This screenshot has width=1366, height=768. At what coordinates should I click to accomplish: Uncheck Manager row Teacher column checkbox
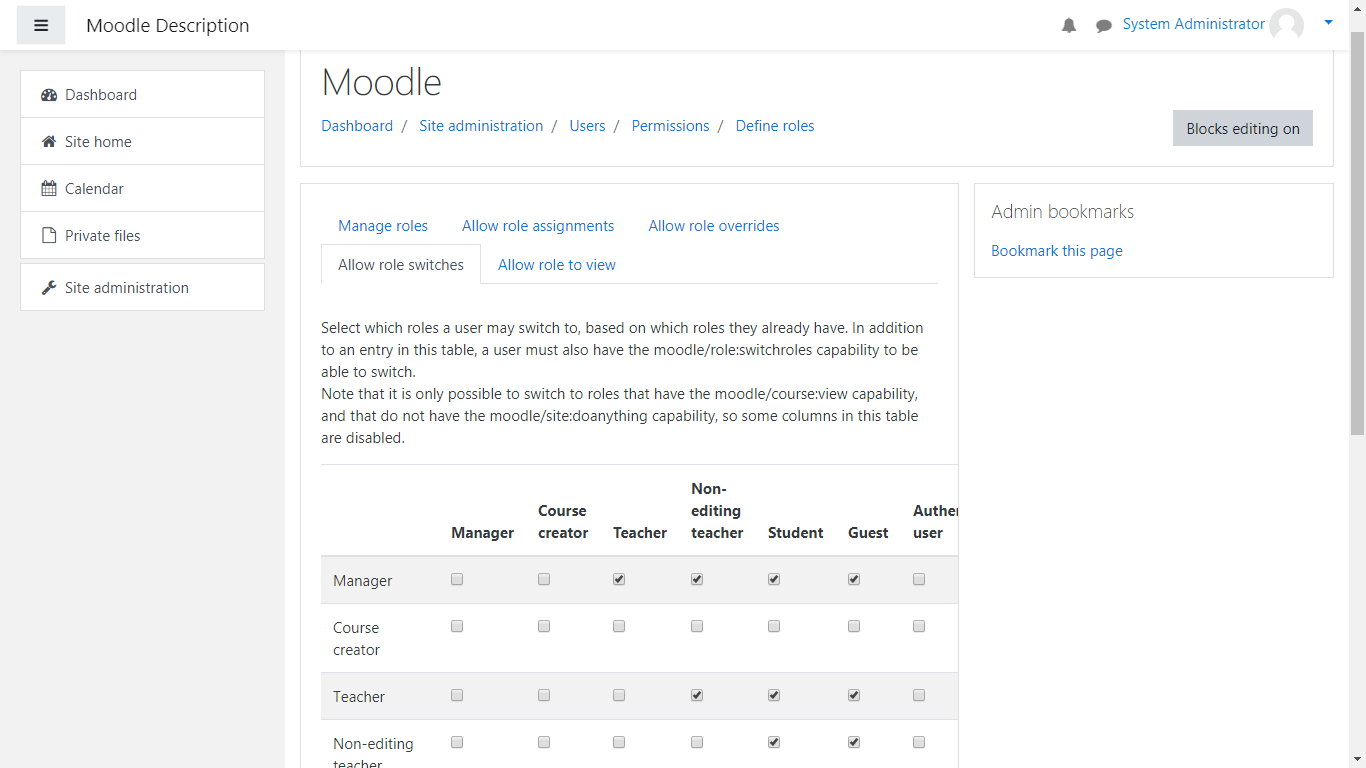click(619, 579)
